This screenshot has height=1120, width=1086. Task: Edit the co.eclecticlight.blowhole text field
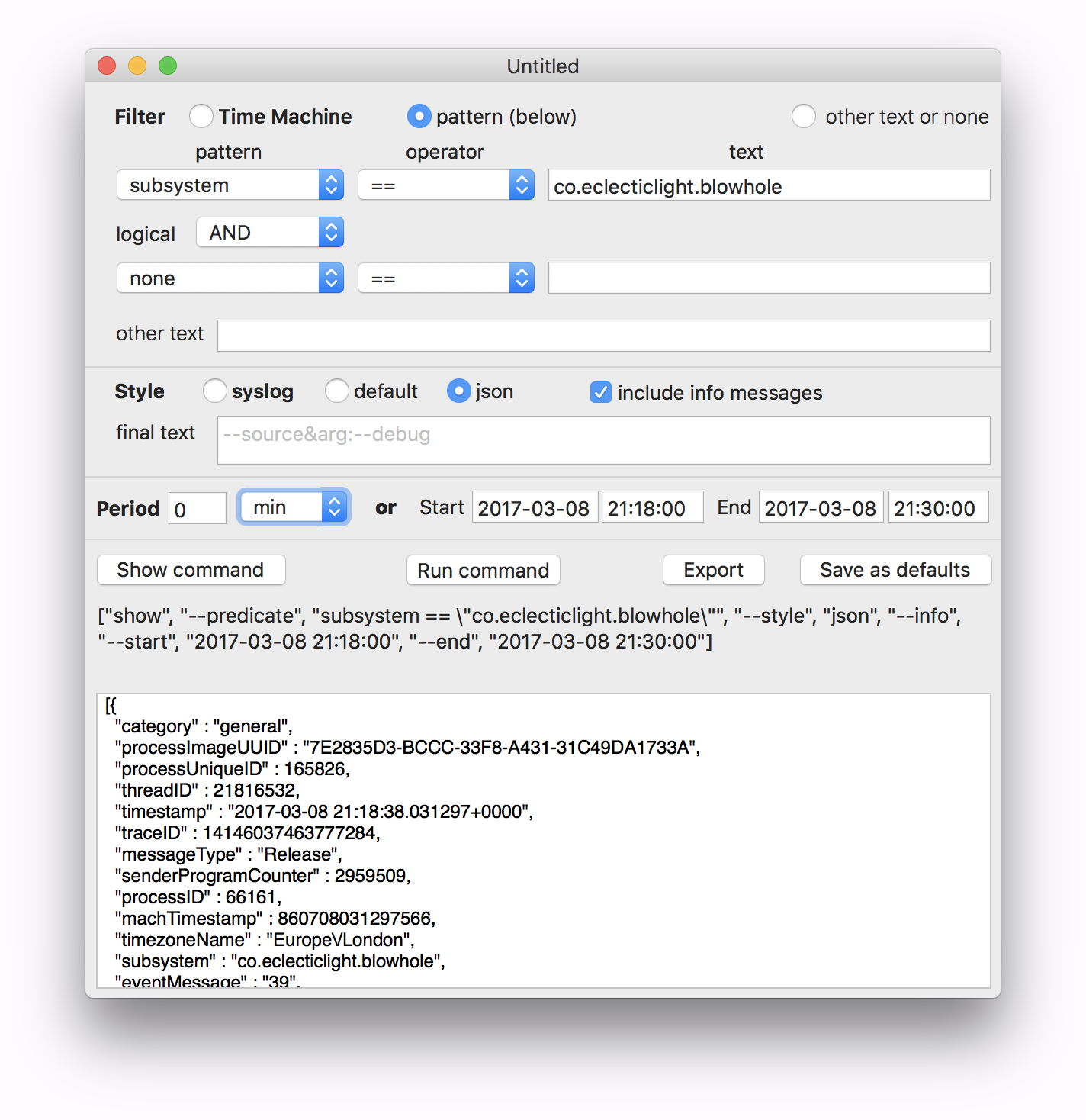tap(769, 185)
